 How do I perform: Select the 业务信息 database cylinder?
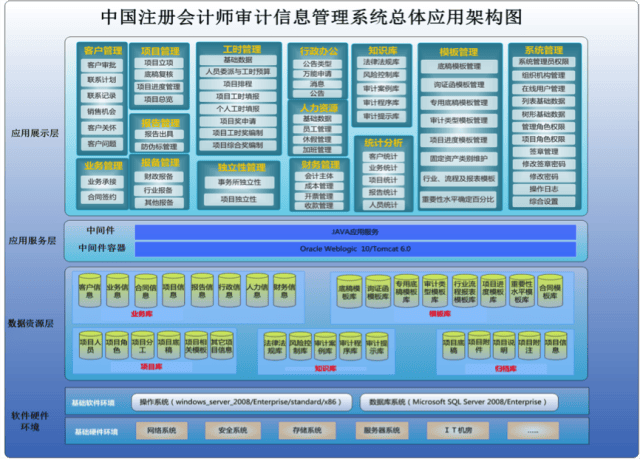[x=118, y=290]
